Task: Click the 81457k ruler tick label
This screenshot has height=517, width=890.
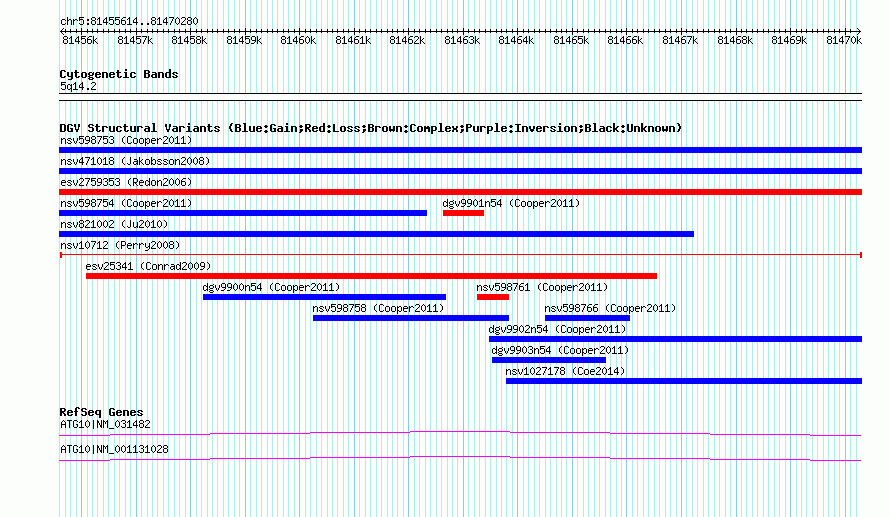Action: click(x=135, y=40)
